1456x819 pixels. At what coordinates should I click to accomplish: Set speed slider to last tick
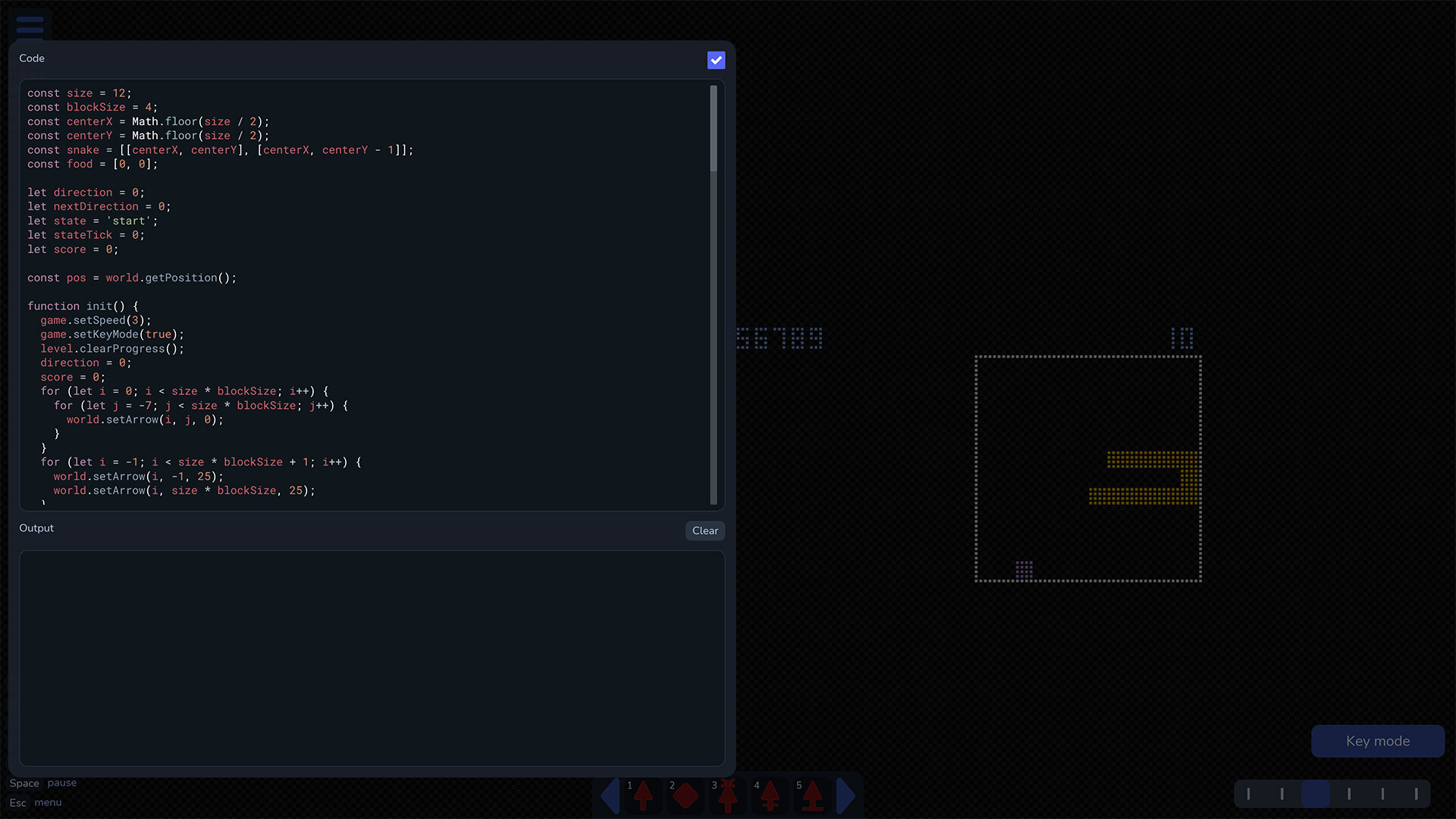coord(1416,794)
